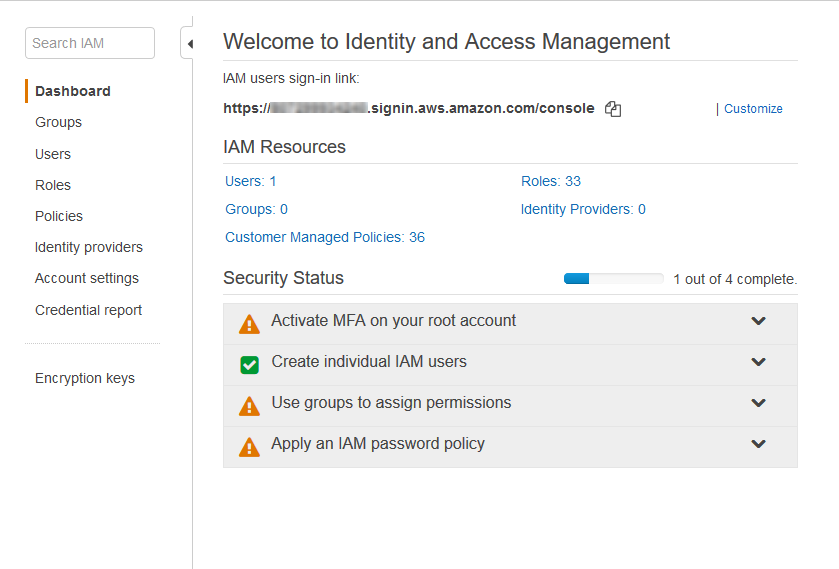This screenshot has height=569, width=839.
Task: Click the Security Status progress bar
Action: (x=613, y=279)
